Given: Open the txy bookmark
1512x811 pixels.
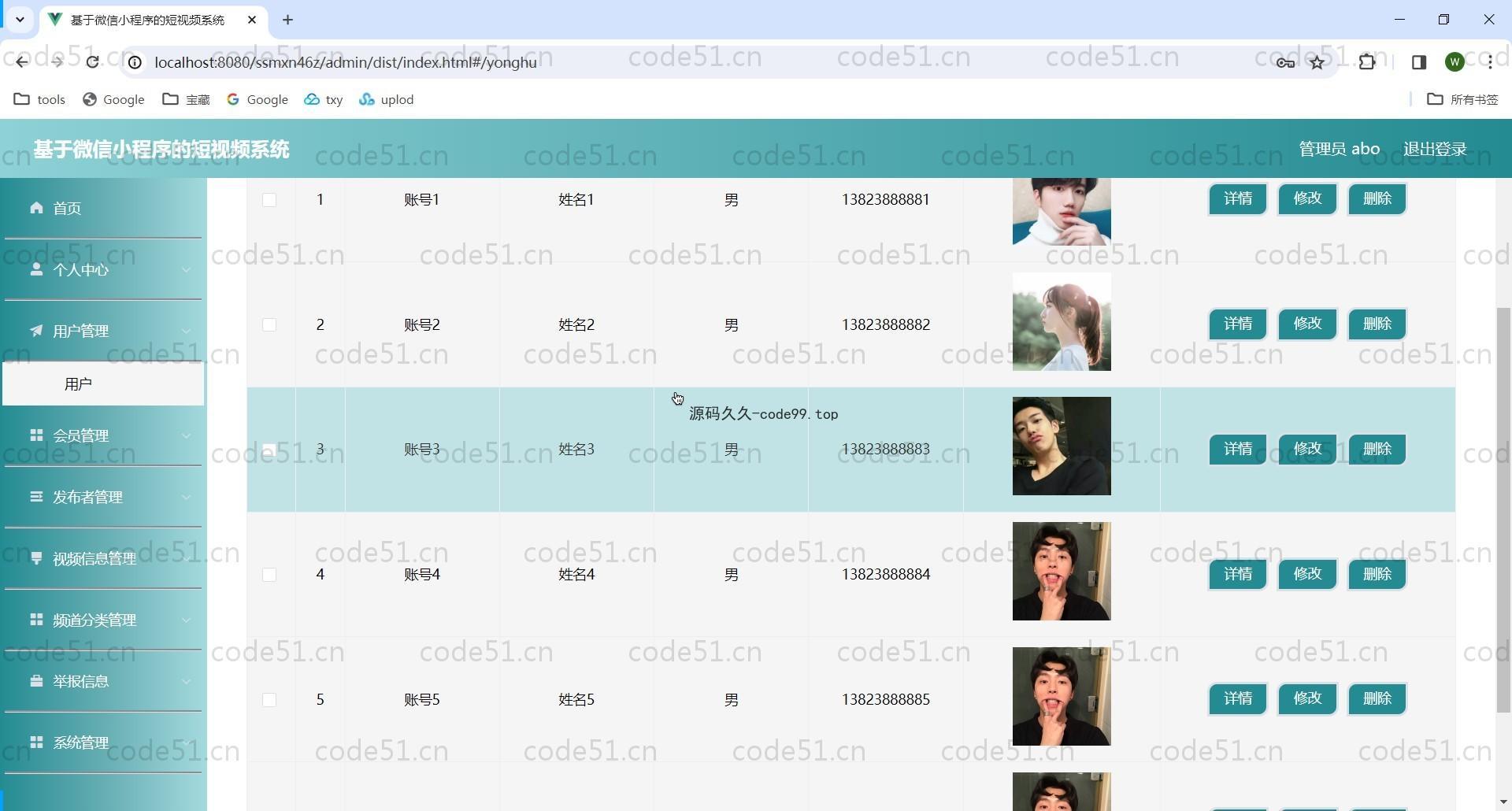Looking at the screenshot, I should [324, 99].
